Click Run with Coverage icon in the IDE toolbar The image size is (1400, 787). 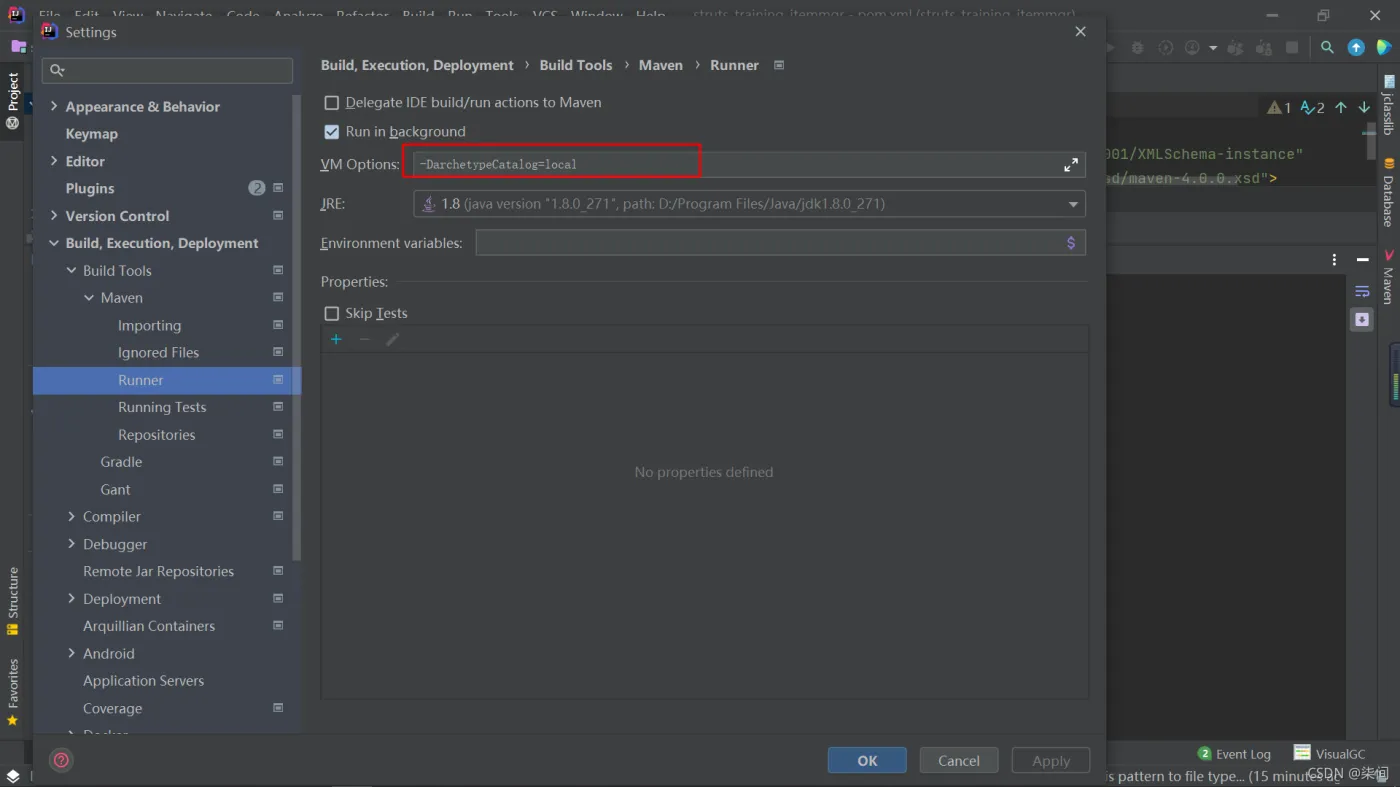(x=1165, y=48)
